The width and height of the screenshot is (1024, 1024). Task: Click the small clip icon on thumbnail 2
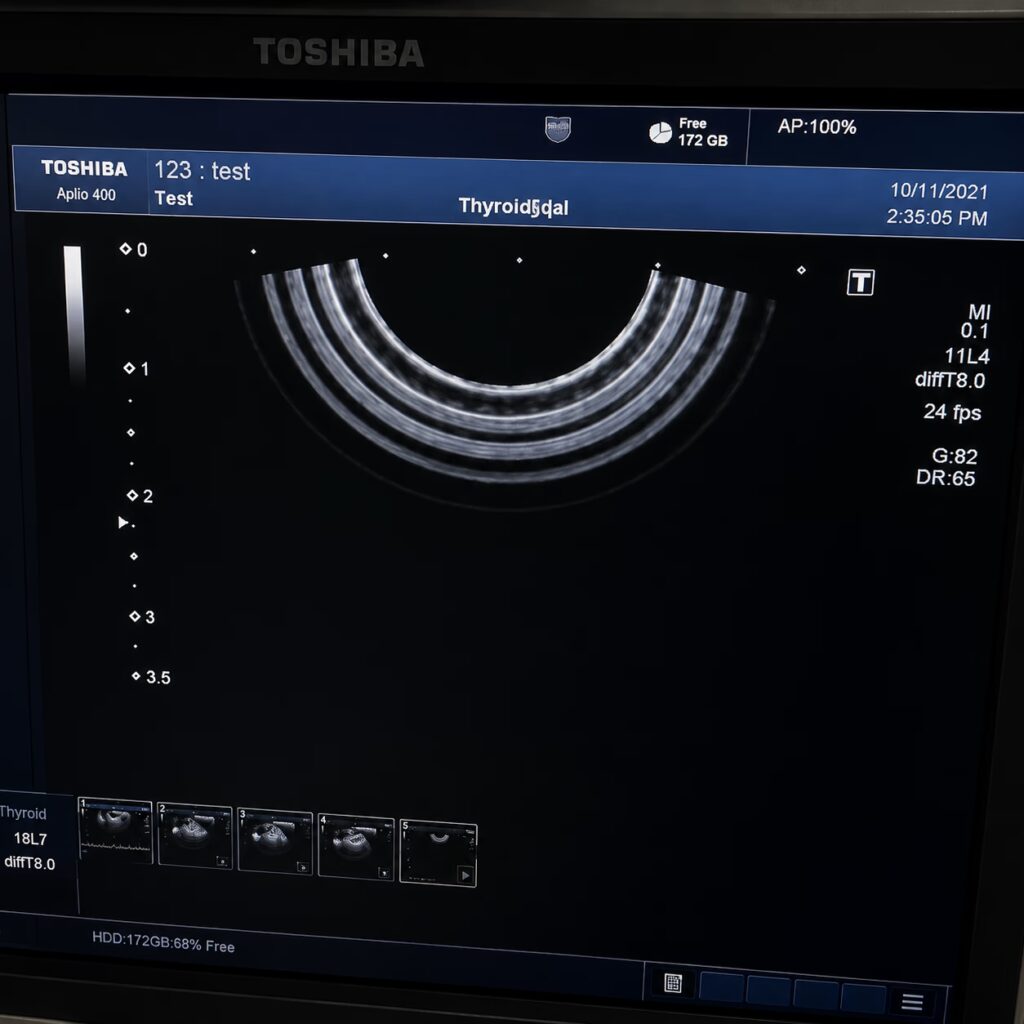pyautogui.click(x=222, y=862)
